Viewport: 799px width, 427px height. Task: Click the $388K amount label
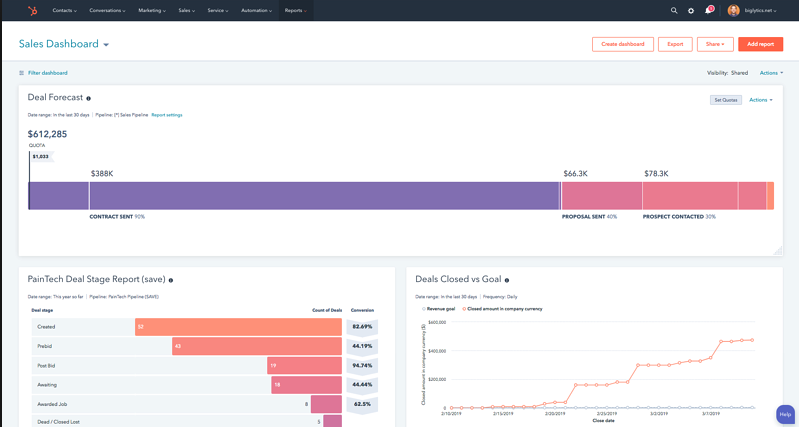tap(102, 174)
